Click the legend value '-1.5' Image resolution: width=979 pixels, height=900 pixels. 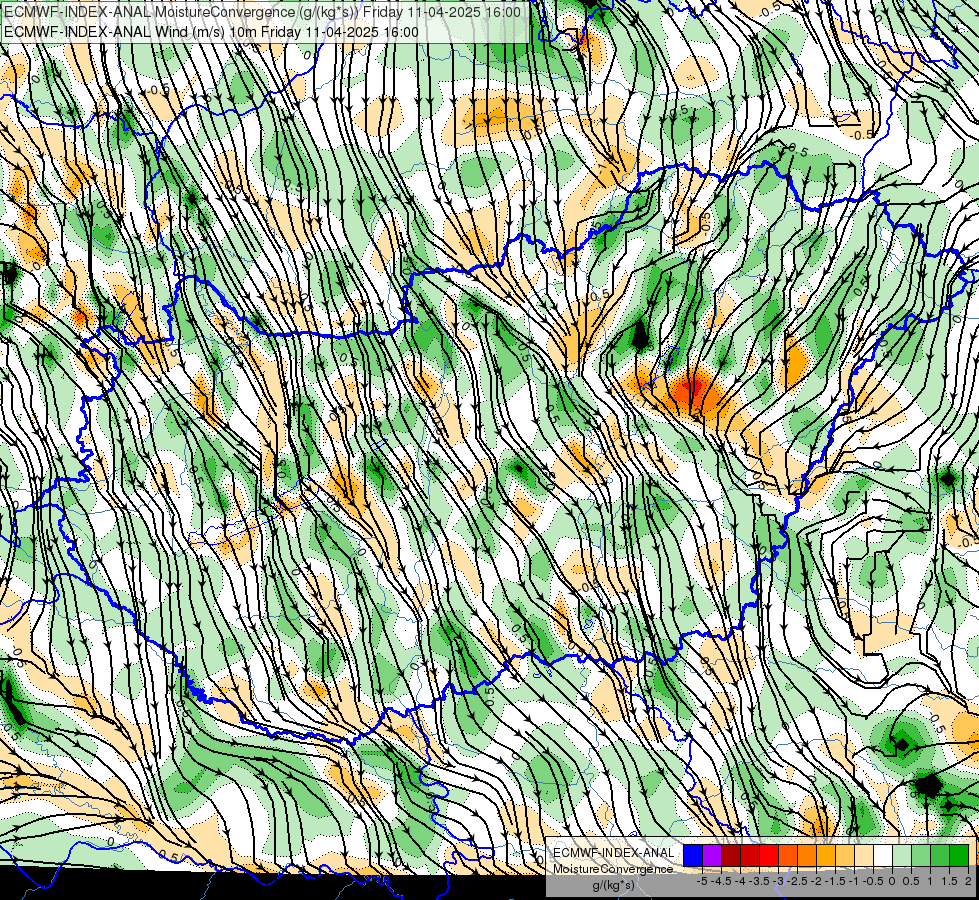click(x=837, y=881)
